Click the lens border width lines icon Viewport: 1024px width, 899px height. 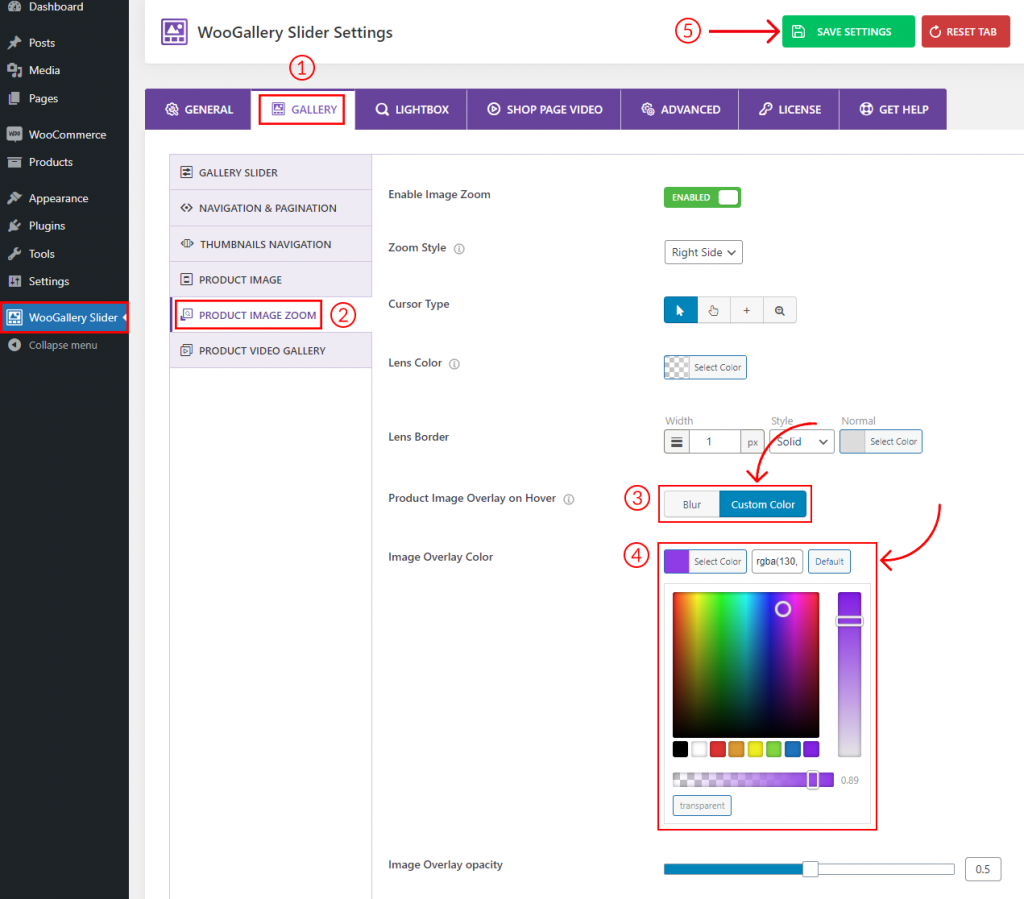coord(677,442)
